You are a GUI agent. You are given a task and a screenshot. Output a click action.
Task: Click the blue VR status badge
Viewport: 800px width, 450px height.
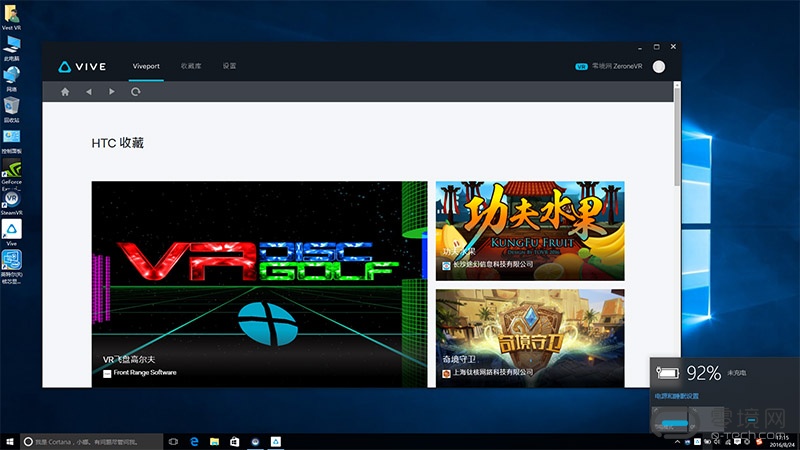point(581,66)
